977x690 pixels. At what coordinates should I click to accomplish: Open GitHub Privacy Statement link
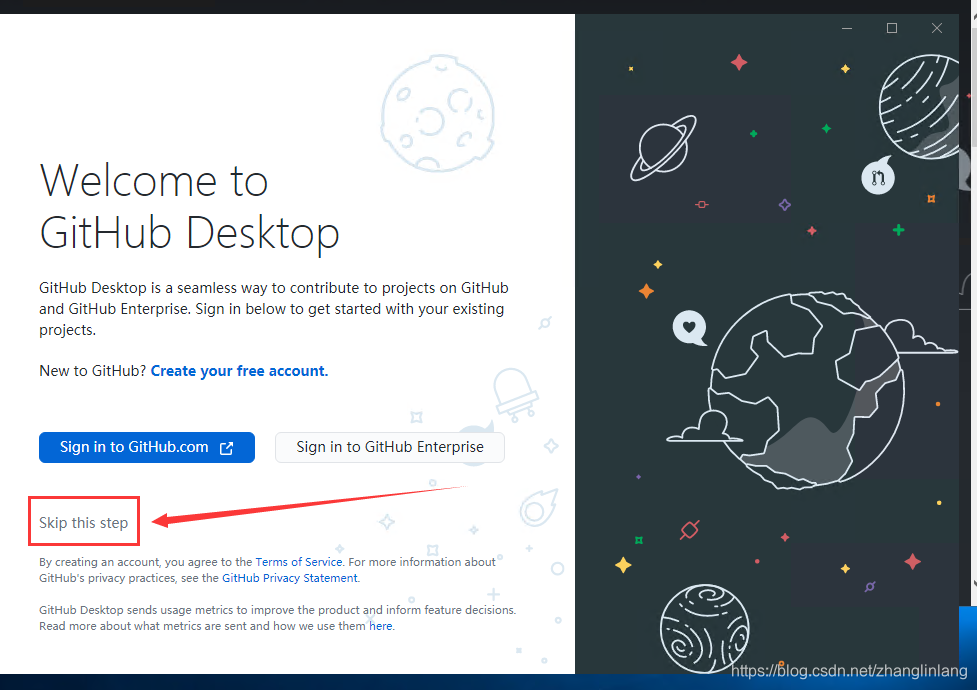coord(290,578)
